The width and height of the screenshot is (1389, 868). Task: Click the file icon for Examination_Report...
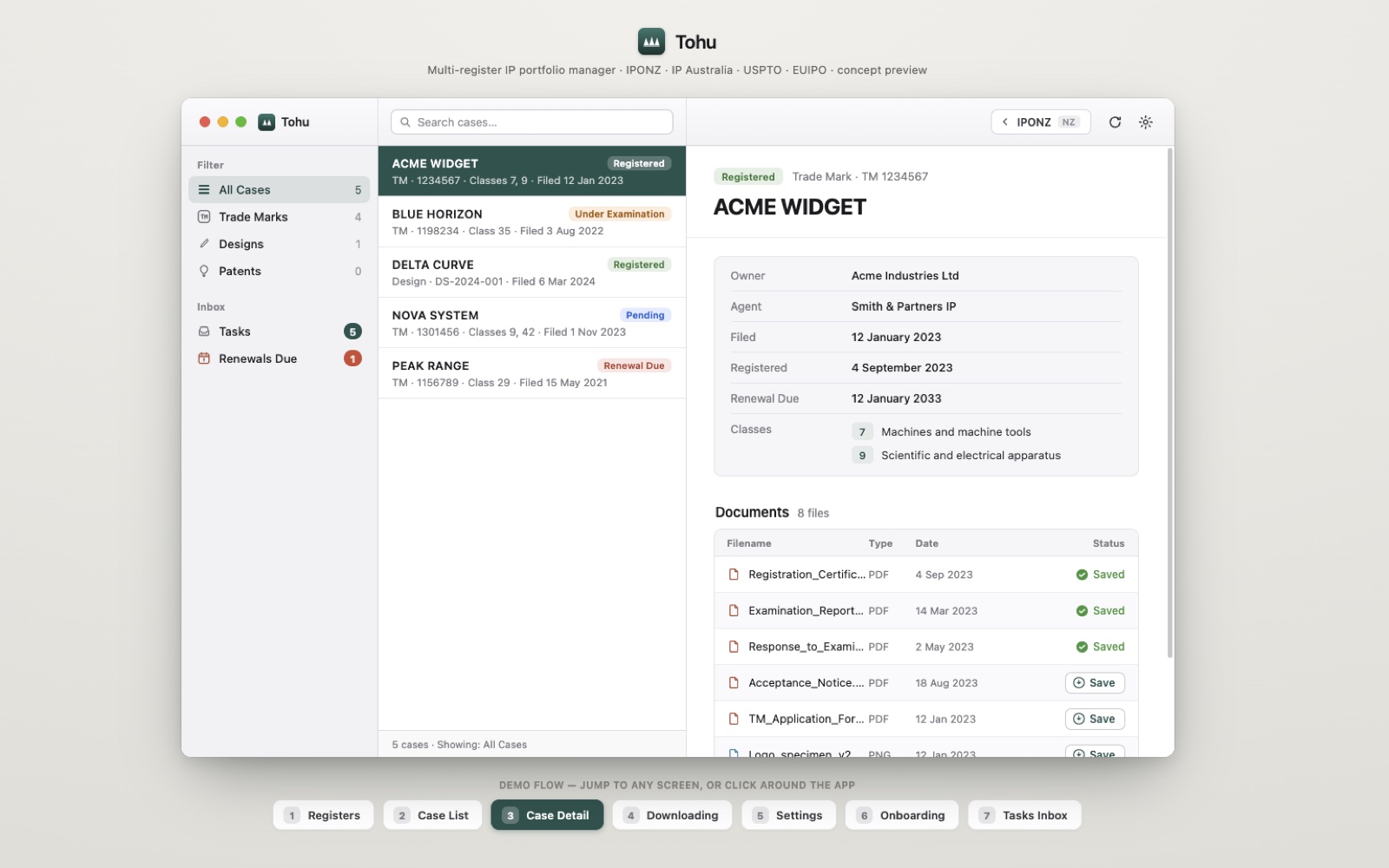[x=734, y=611]
